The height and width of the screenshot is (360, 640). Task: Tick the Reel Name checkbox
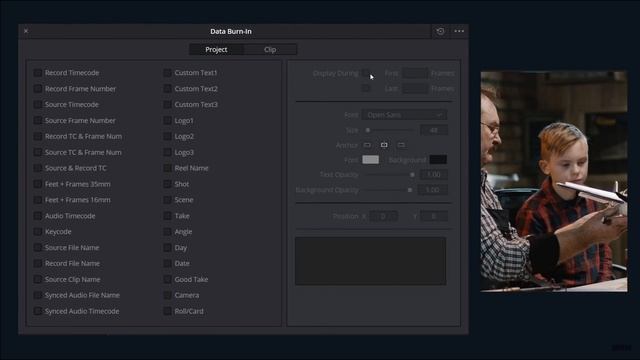point(167,168)
